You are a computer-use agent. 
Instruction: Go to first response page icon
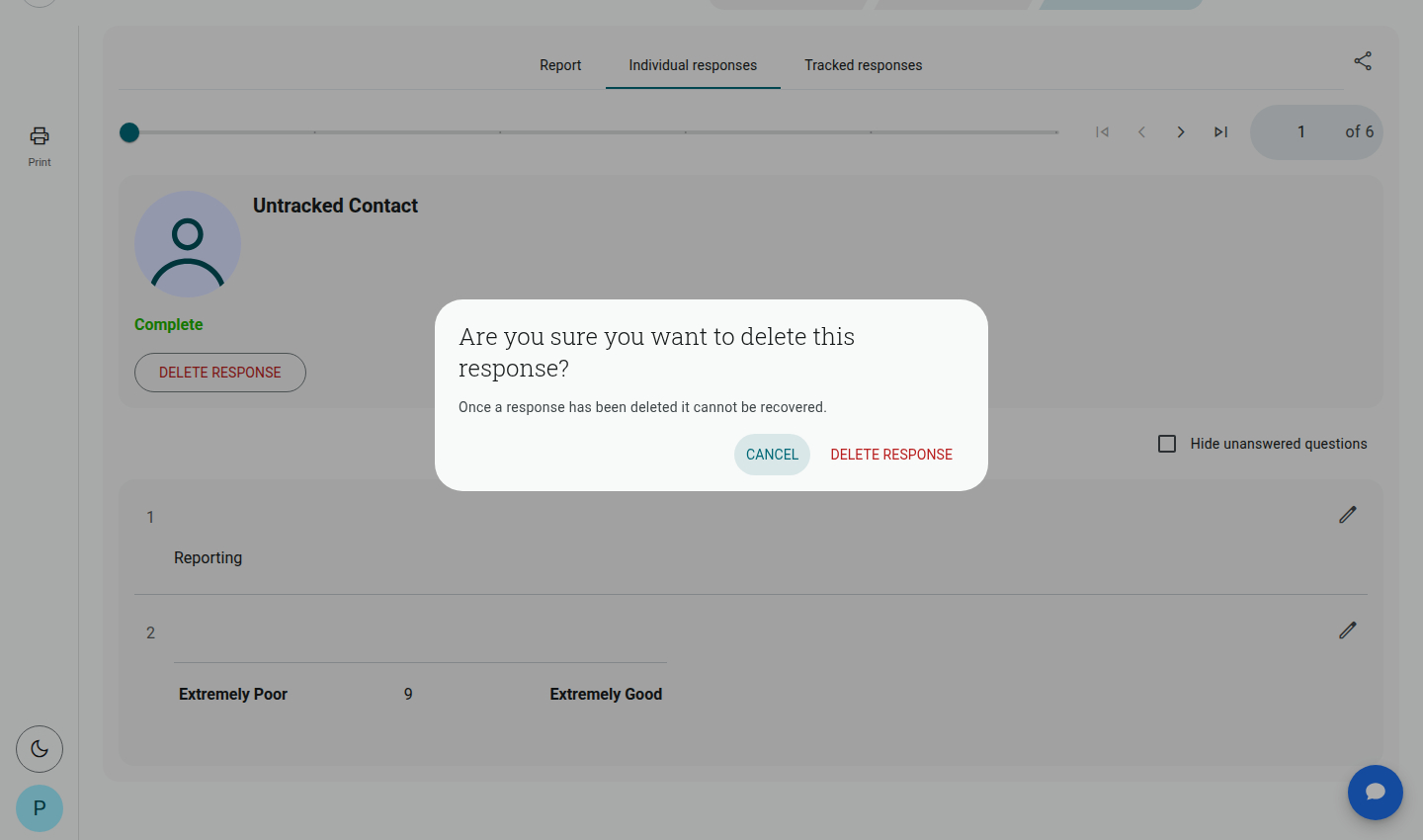(x=1103, y=132)
